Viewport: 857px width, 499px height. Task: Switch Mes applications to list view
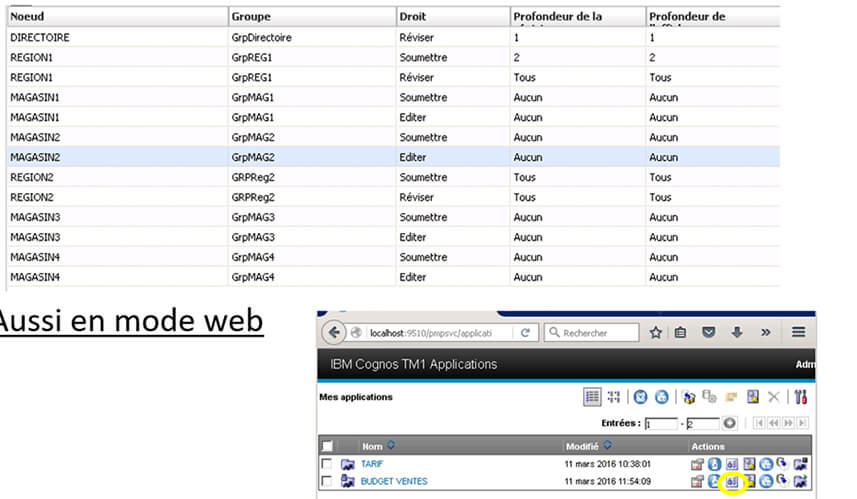(x=592, y=397)
